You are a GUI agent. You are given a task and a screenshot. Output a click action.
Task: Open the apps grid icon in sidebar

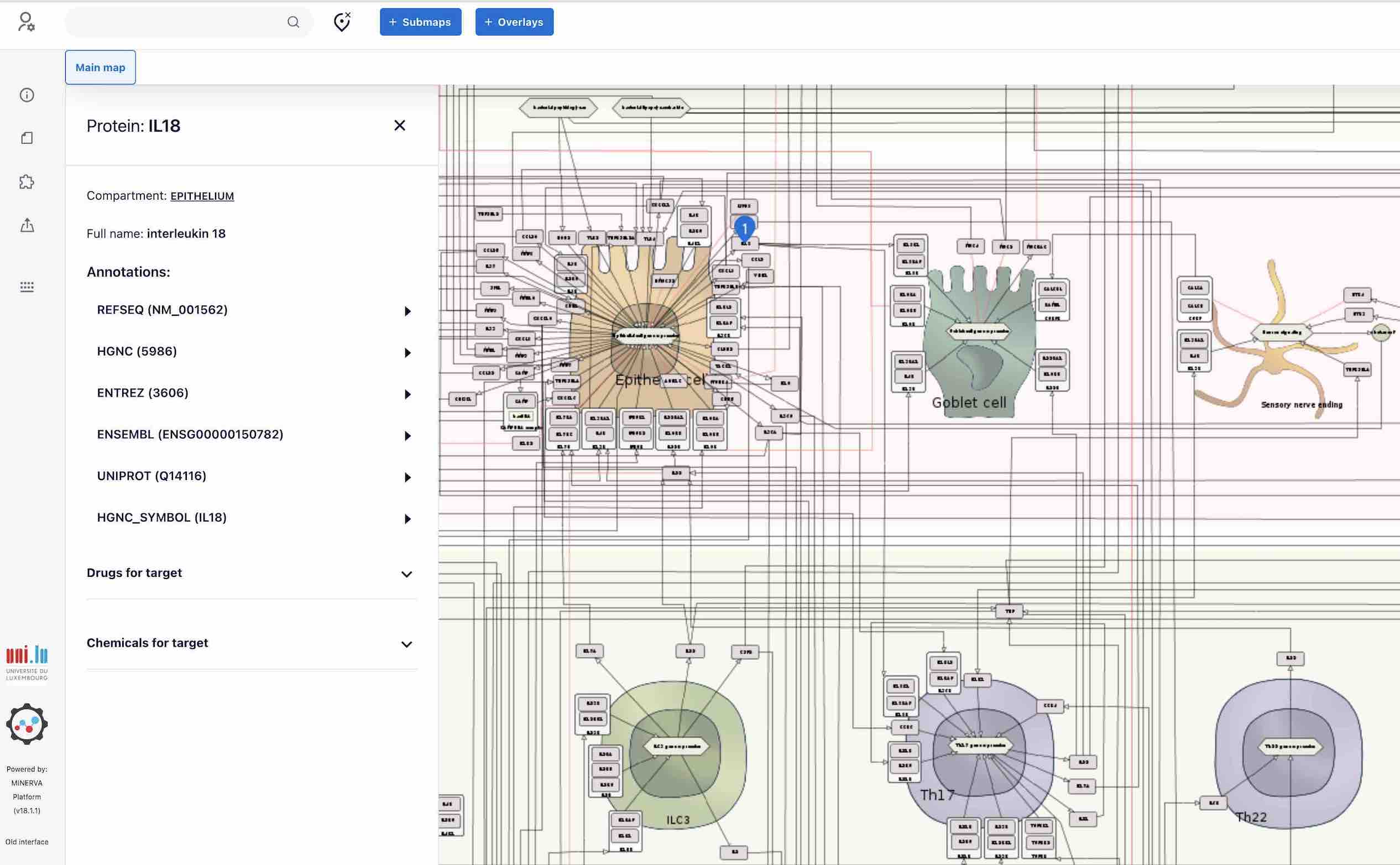pyautogui.click(x=27, y=286)
